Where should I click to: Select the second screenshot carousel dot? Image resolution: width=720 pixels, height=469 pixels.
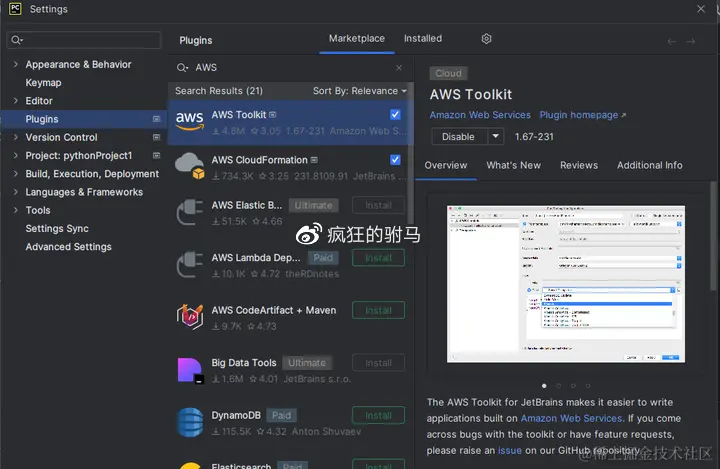click(559, 386)
